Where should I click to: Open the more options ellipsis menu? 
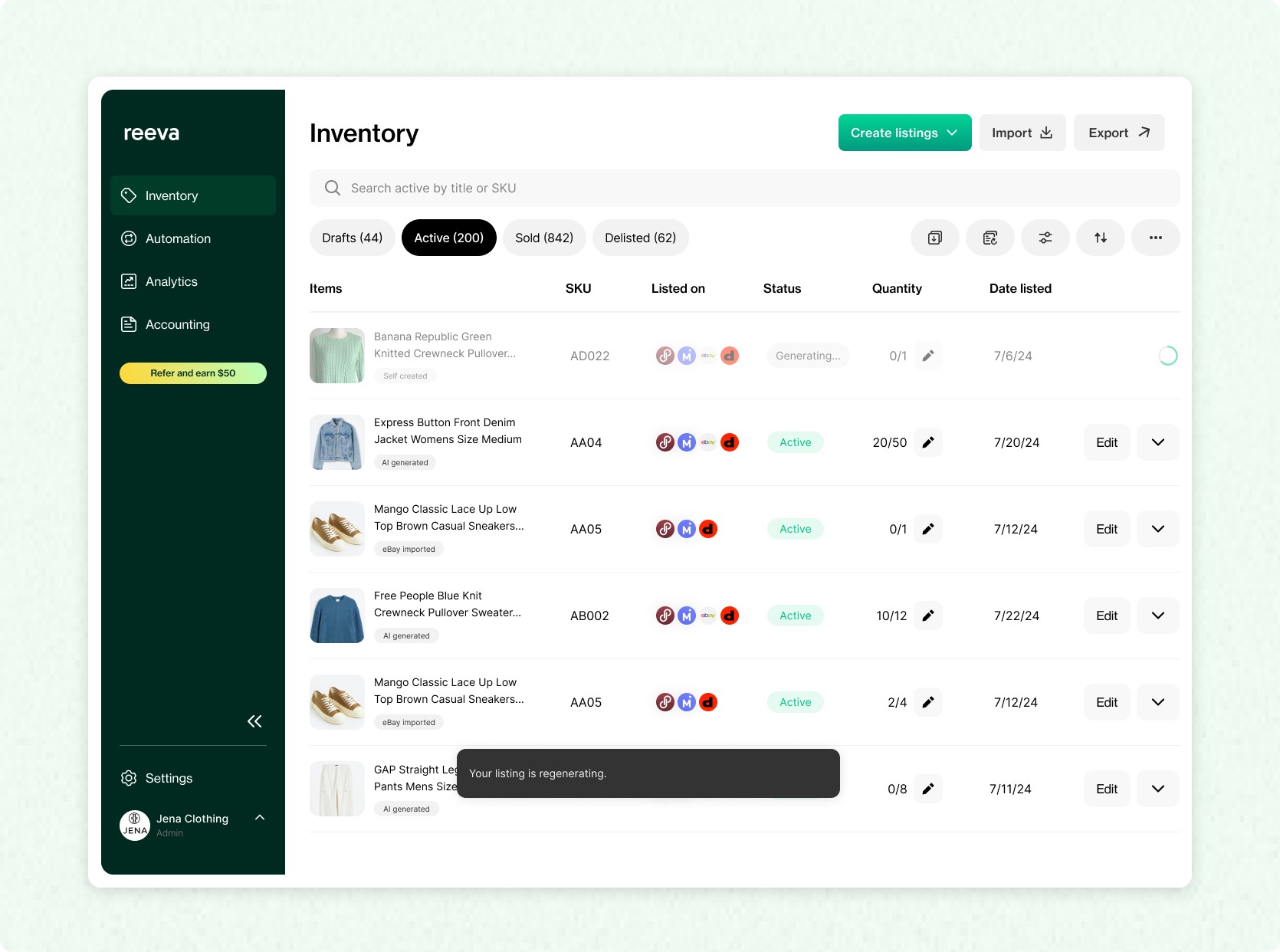(x=1156, y=238)
